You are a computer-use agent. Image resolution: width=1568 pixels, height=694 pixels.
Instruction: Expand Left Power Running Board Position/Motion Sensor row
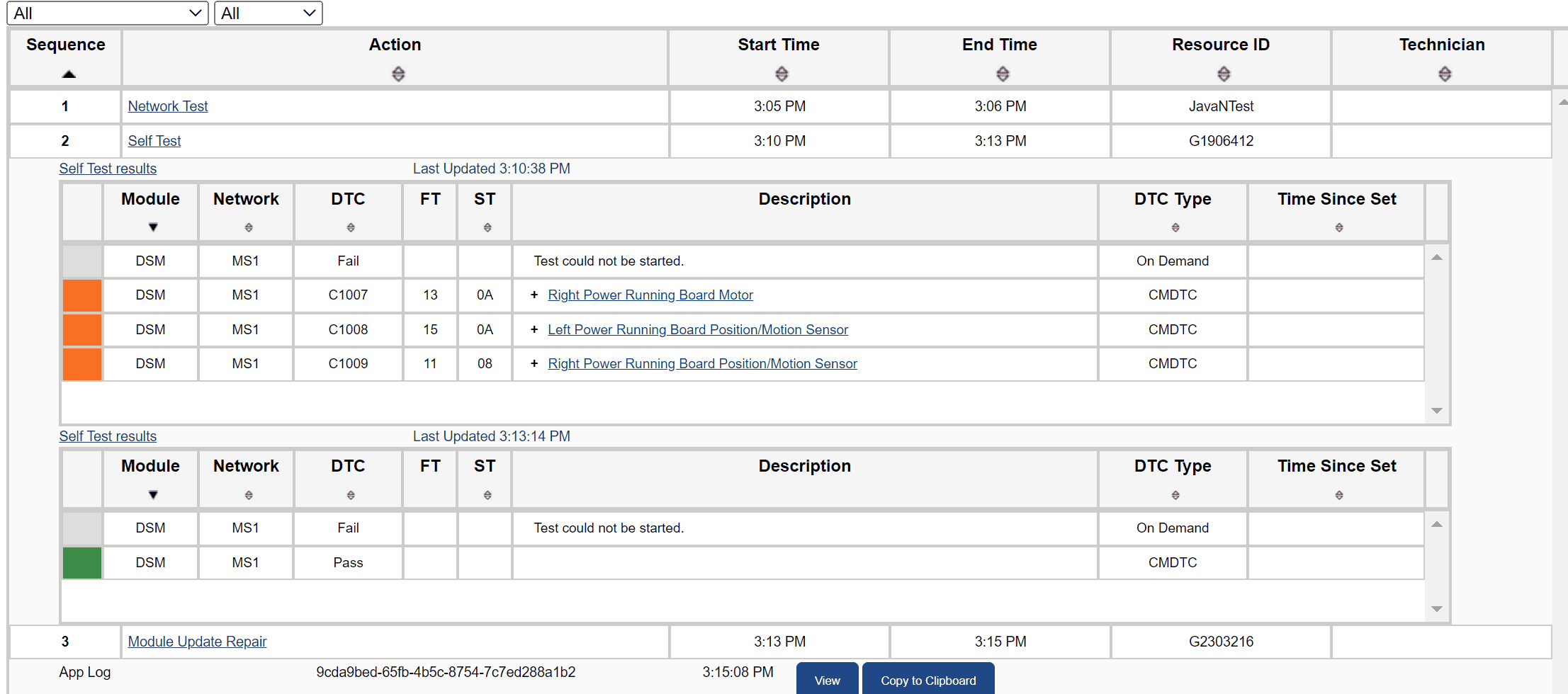click(534, 330)
